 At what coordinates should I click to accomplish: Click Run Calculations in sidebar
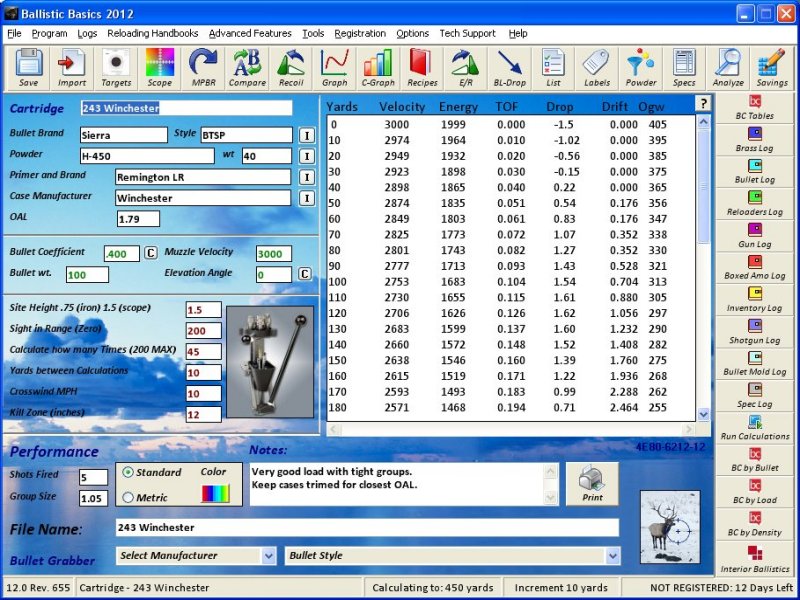click(755, 429)
